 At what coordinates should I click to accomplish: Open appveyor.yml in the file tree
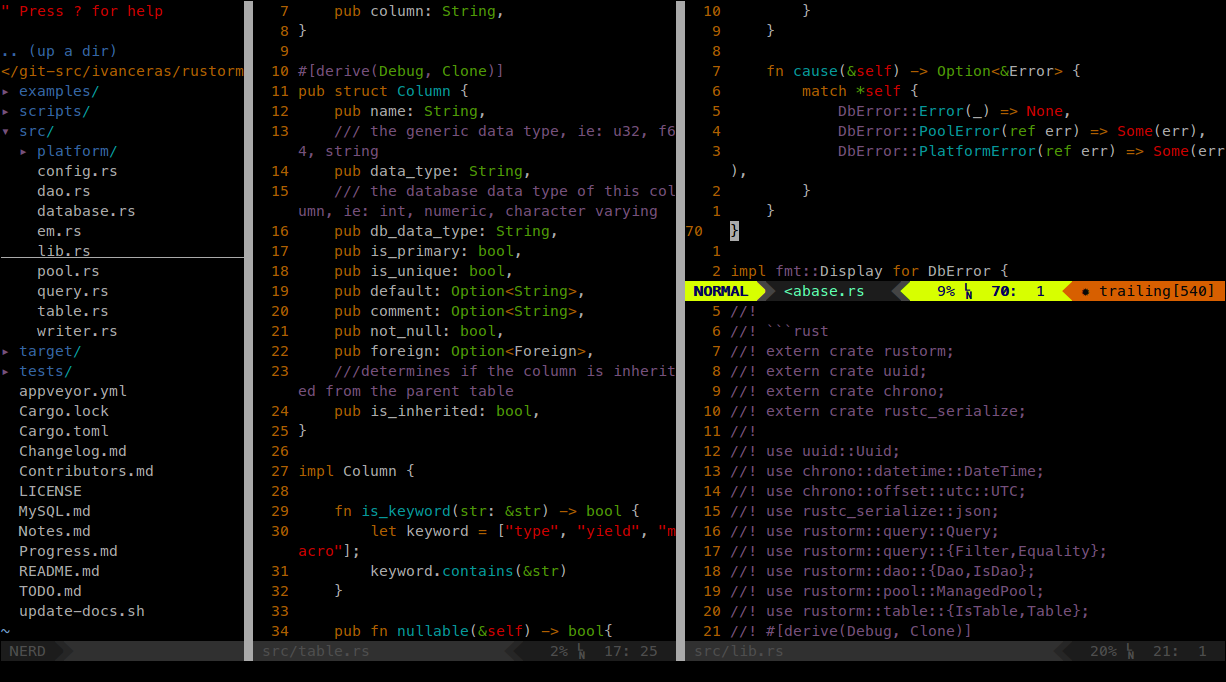tap(73, 391)
